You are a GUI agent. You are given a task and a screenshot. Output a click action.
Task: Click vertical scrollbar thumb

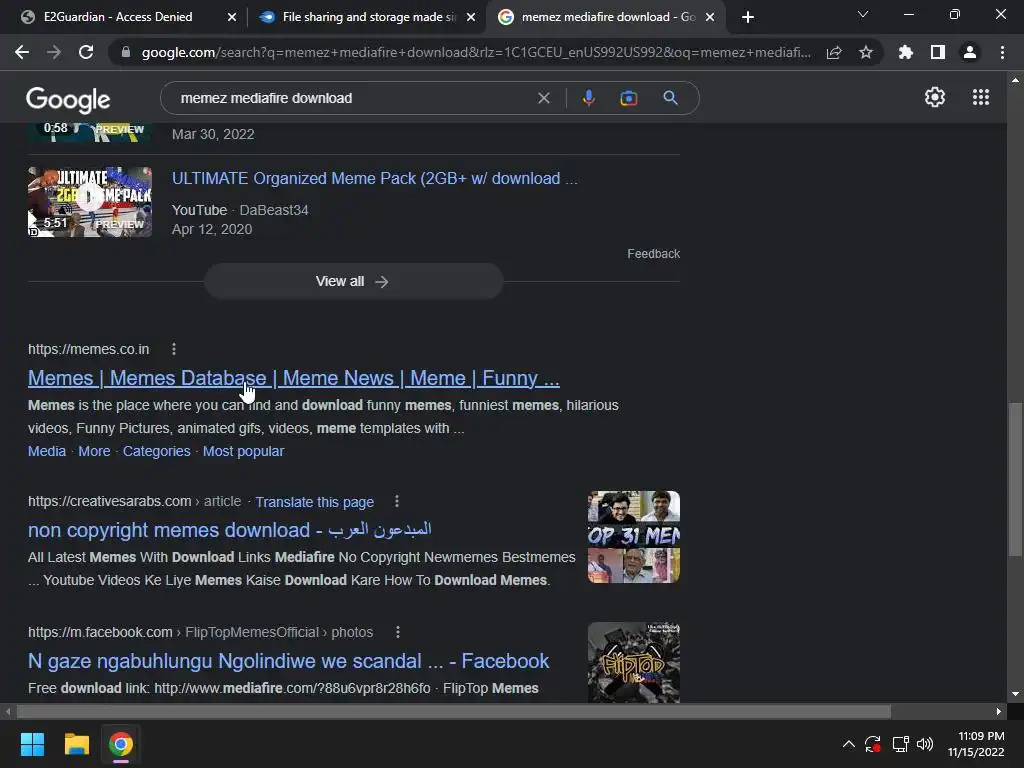pyautogui.click(x=1015, y=481)
